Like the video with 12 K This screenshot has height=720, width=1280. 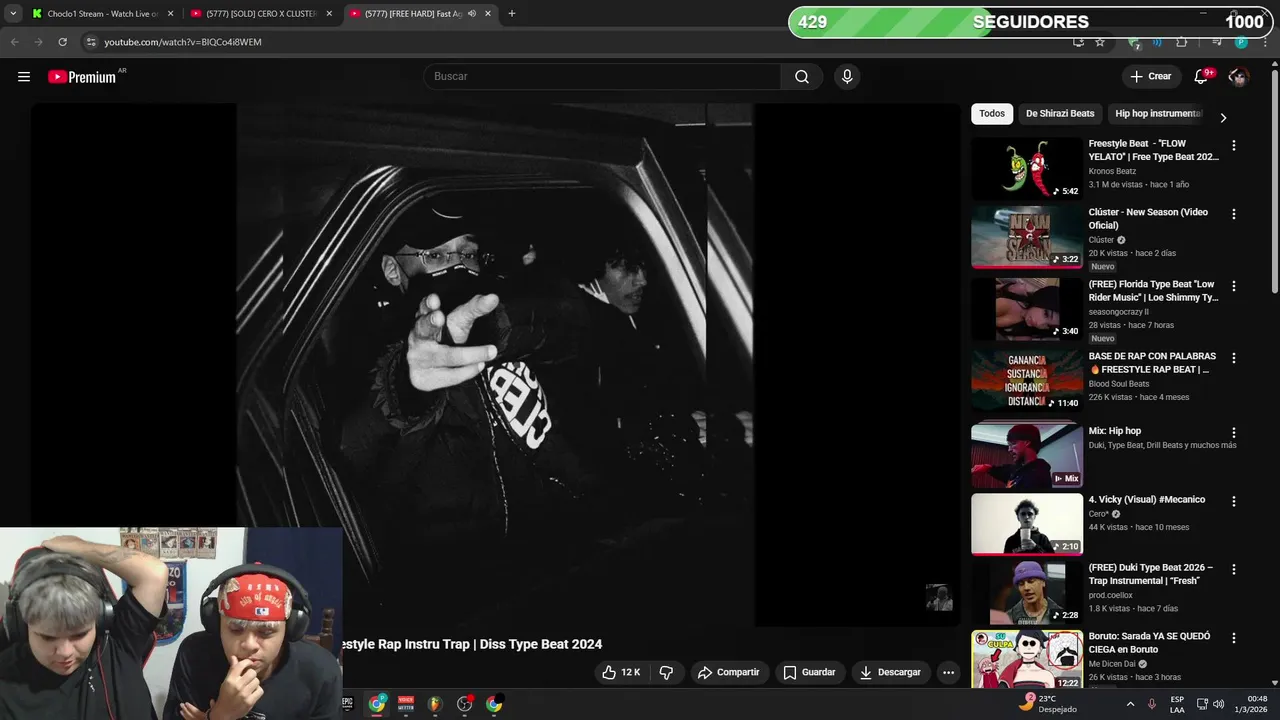click(x=620, y=672)
